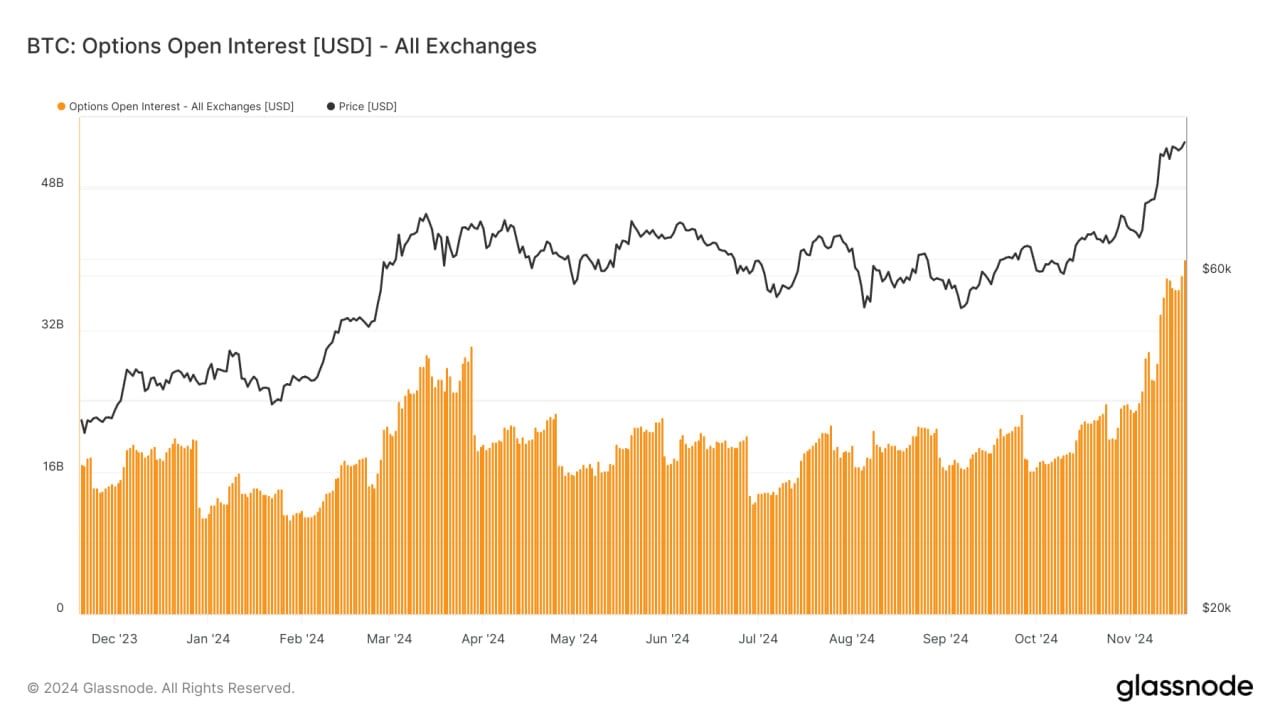This screenshot has height=720, width=1280.
Task: Click the Glassnode copyright notice
Action: coord(161,688)
